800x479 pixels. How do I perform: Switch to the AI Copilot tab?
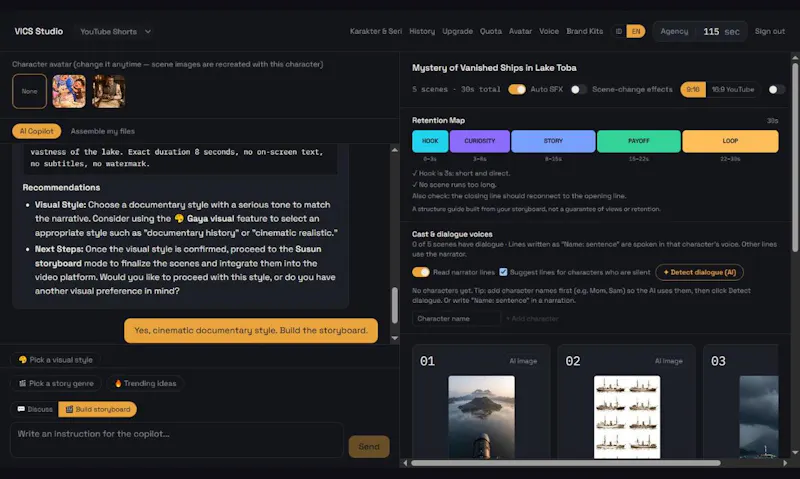tap(36, 131)
